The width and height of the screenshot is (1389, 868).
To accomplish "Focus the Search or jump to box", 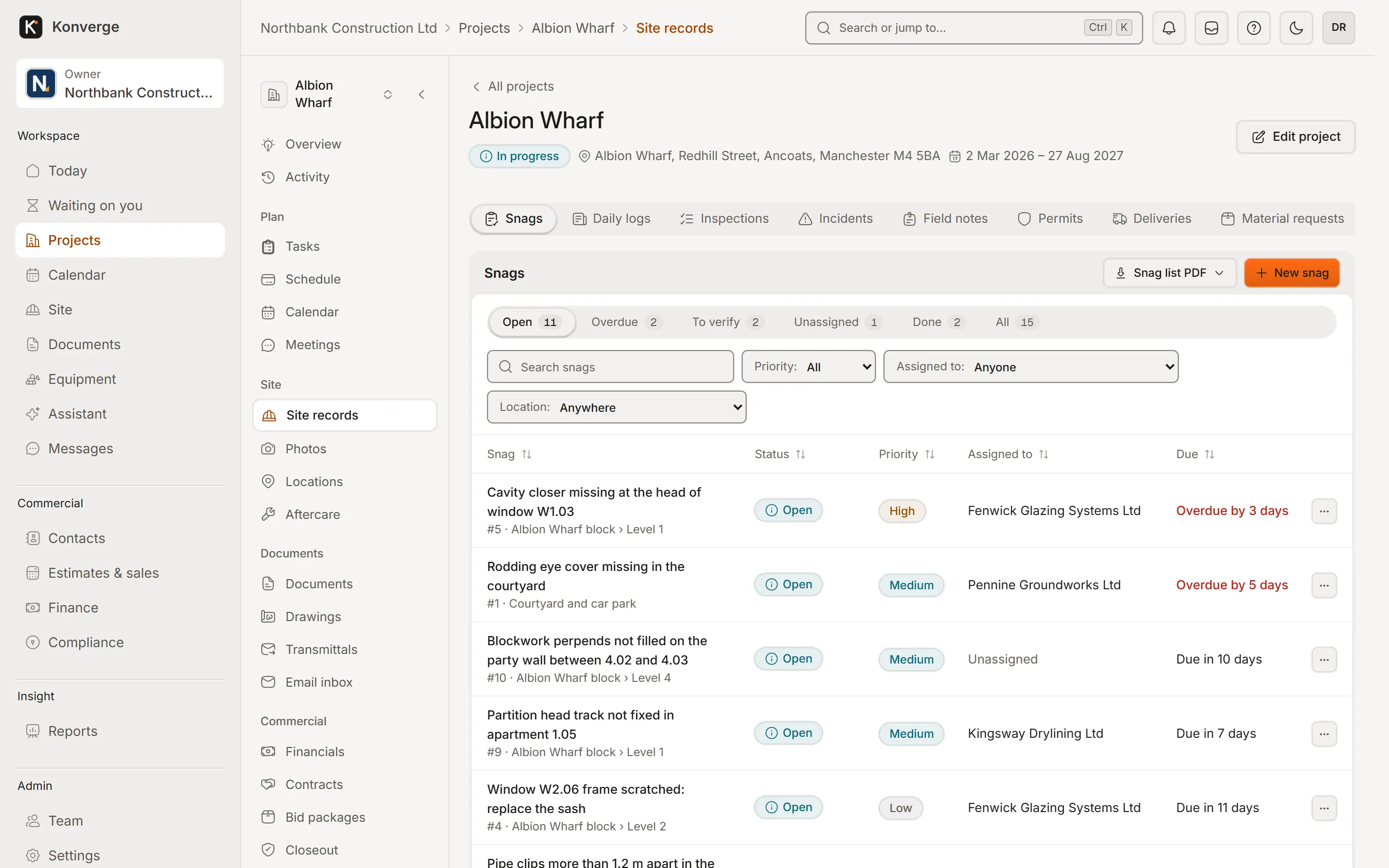I will click(x=973, y=27).
